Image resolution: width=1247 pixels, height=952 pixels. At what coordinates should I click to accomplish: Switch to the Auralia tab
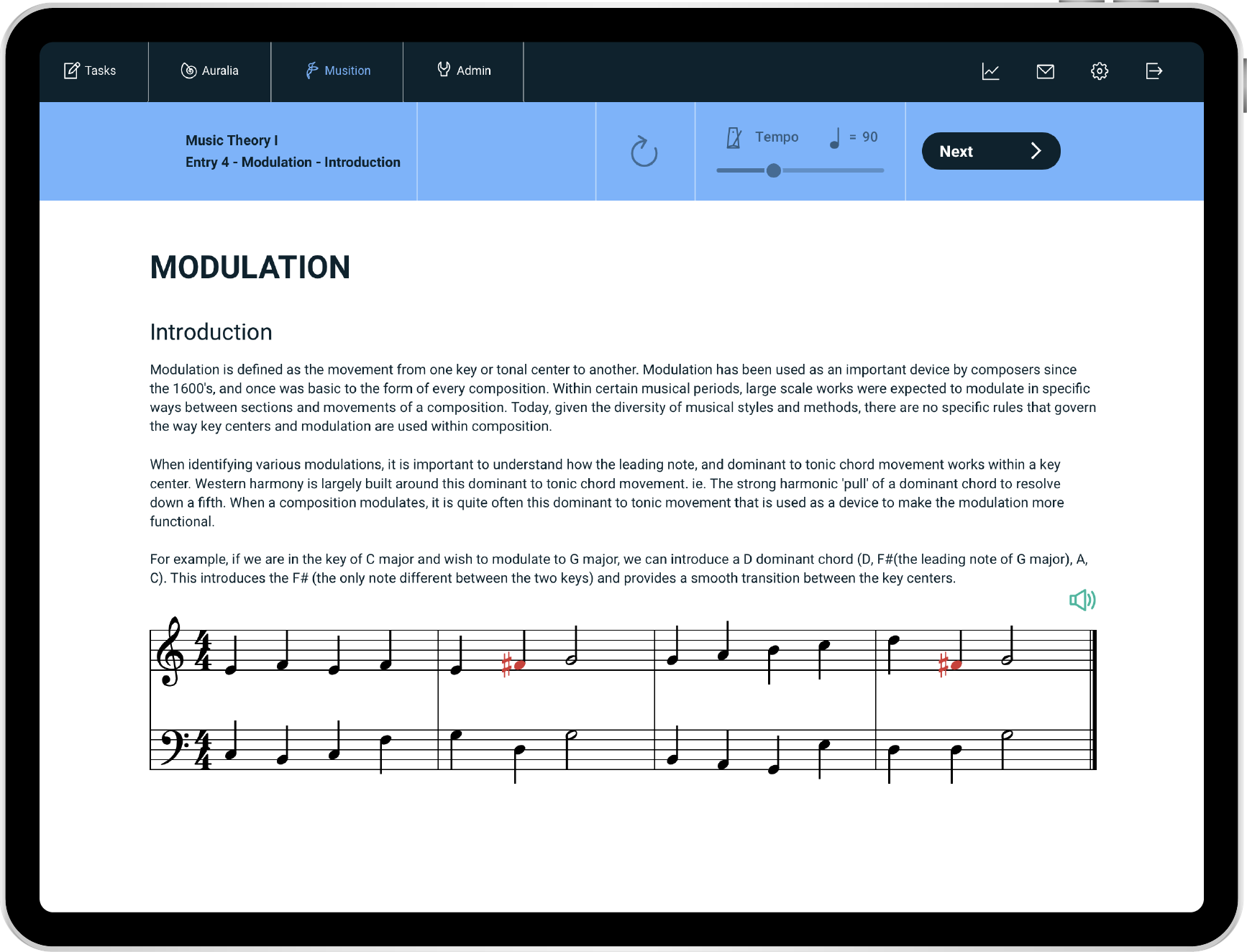pos(209,70)
